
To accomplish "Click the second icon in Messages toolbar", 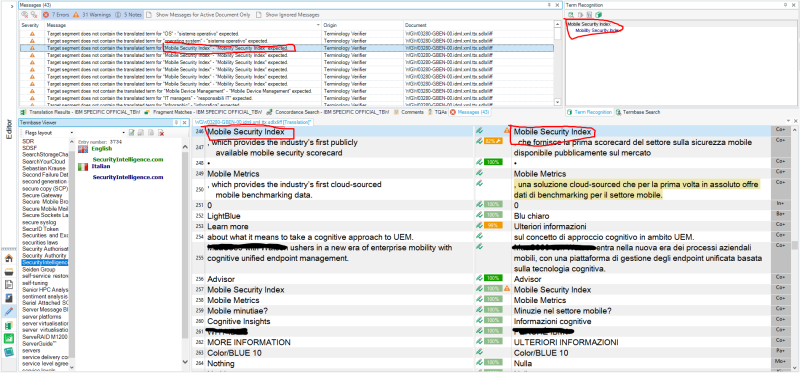I will [34, 15].
